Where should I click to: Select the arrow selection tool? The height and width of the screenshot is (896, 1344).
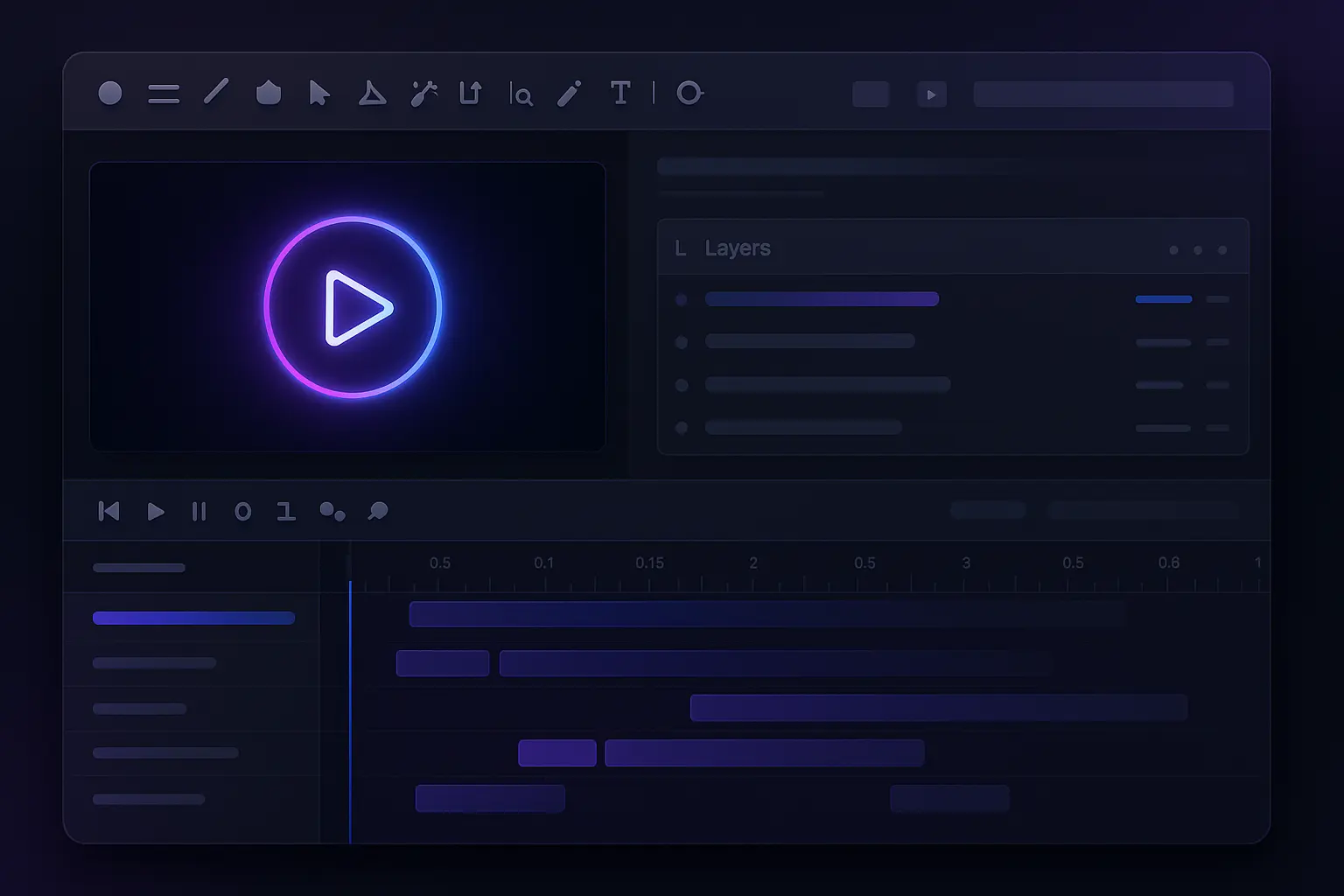click(319, 94)
